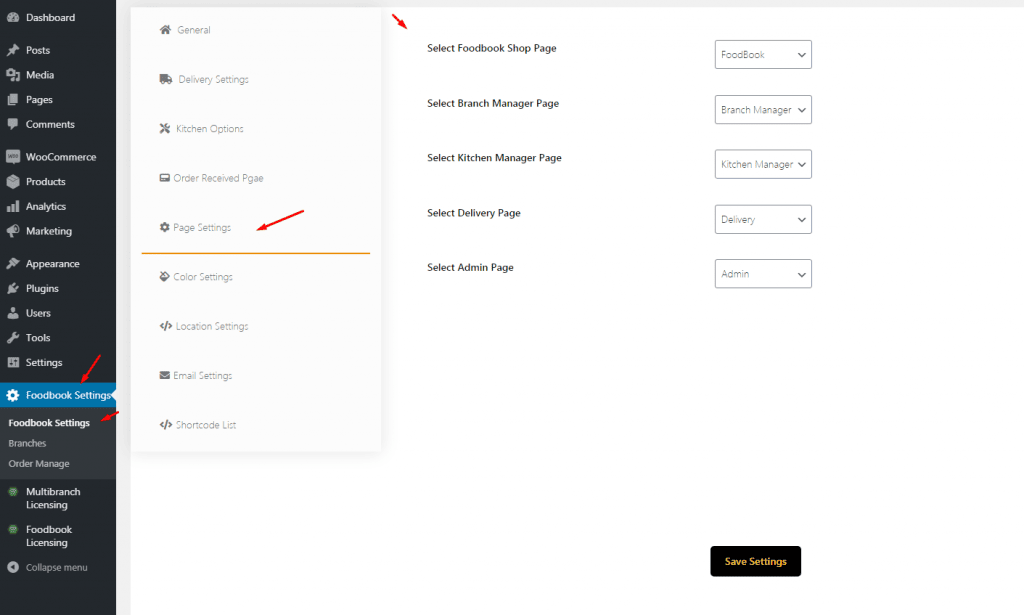Click the WooCommerce icon in sidebar
This screenshot has height=615, width=1024.
click(x=13, y=157)
